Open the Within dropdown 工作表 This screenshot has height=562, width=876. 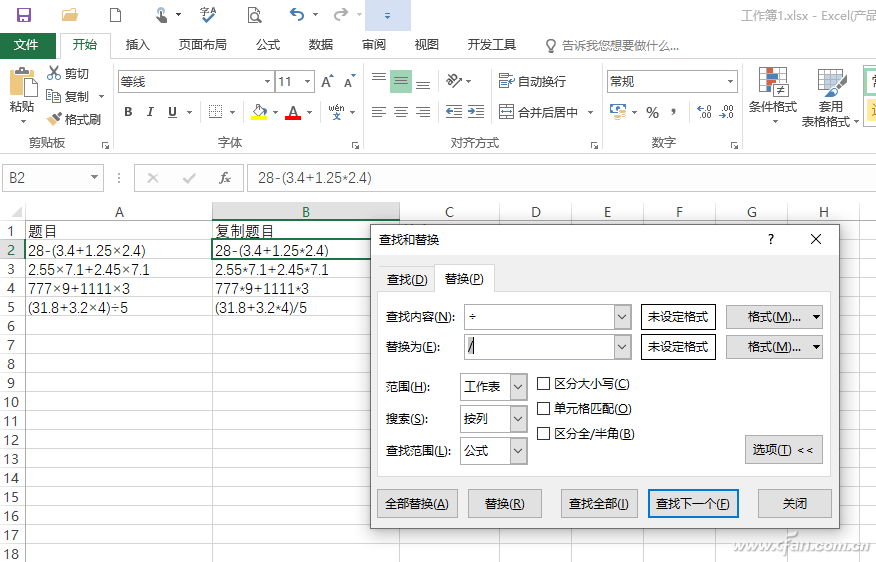tap(518, 387)
